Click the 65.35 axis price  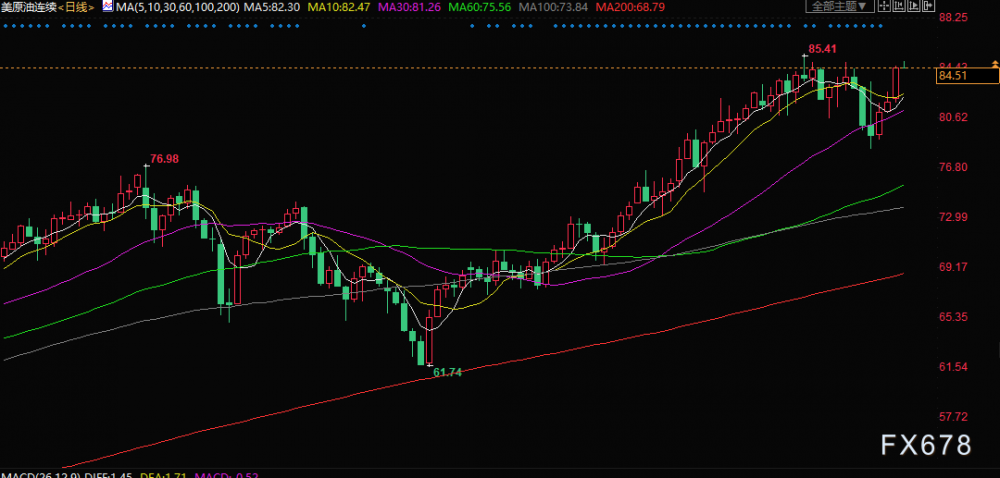(954, 317)
